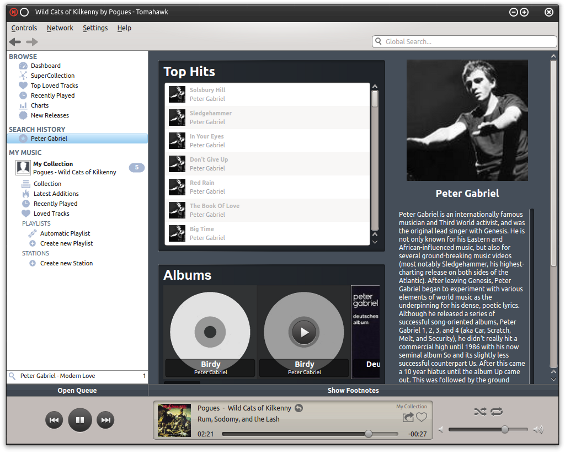
Task: Select Sledgehammer in Top Hits
Action: tap(267, 117)
